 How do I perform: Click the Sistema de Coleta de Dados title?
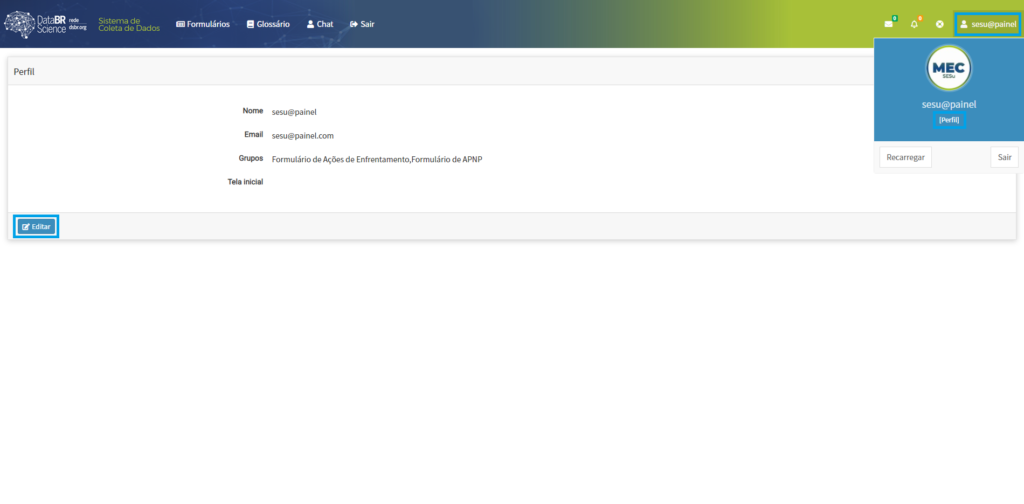pyautogui.click(x=128, y=24)
